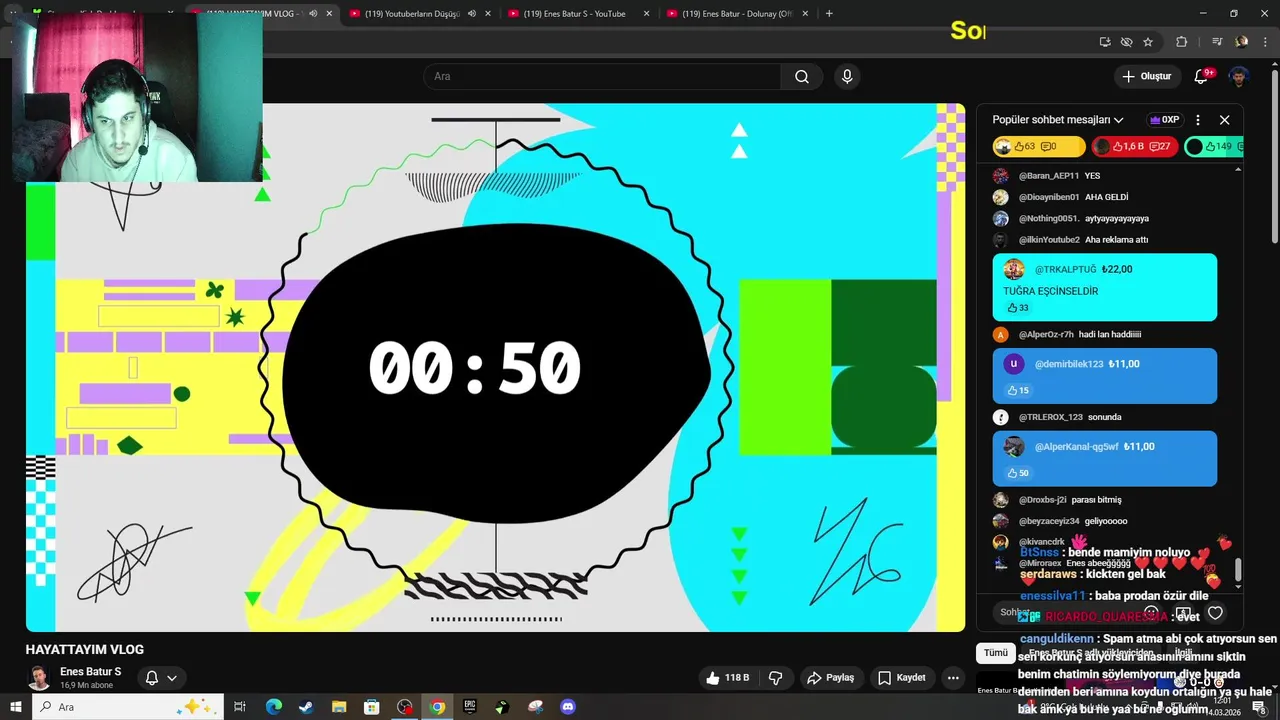Open Task View on taskbar

[x=240, y=707]
